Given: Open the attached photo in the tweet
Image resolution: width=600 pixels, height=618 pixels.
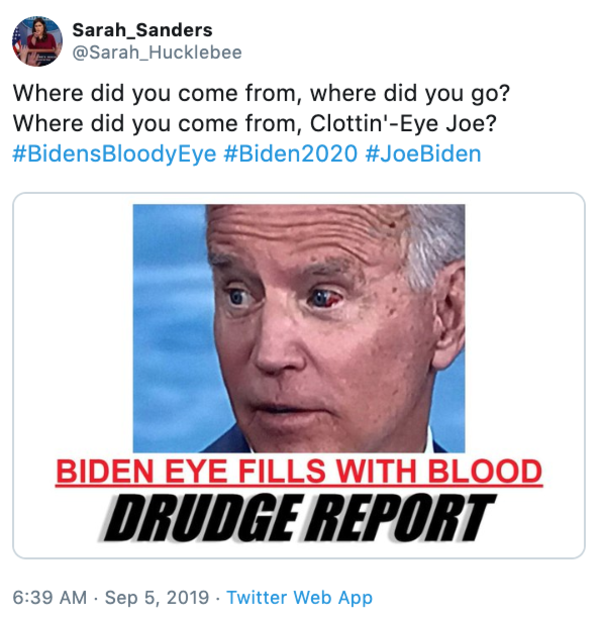Looking at the screenshot, I should click(x=299, y=328).
